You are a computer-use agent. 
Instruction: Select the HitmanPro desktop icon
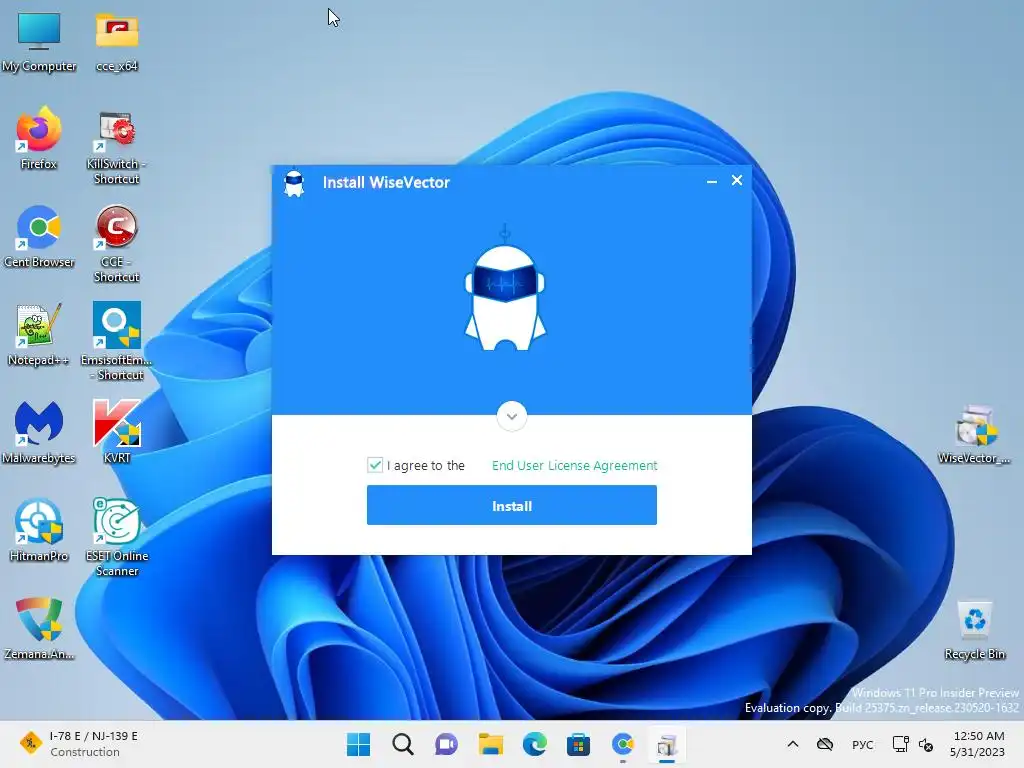point(39,531)
